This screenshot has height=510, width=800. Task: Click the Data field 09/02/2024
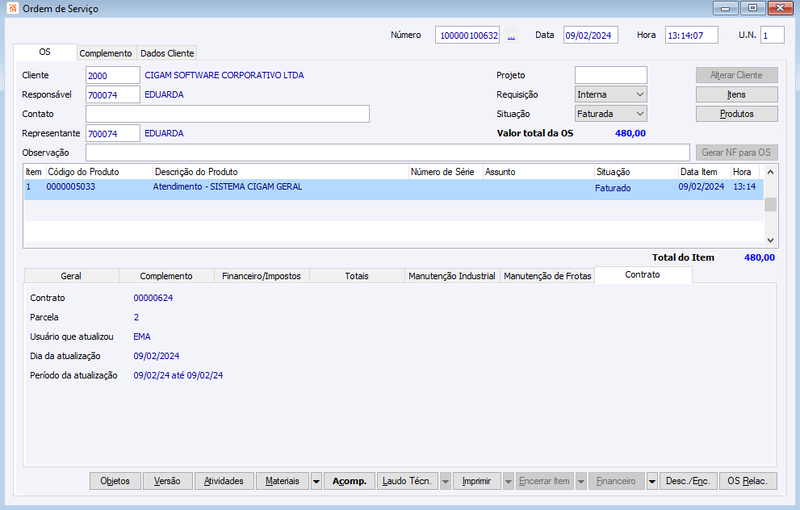(x=591, y=35)
